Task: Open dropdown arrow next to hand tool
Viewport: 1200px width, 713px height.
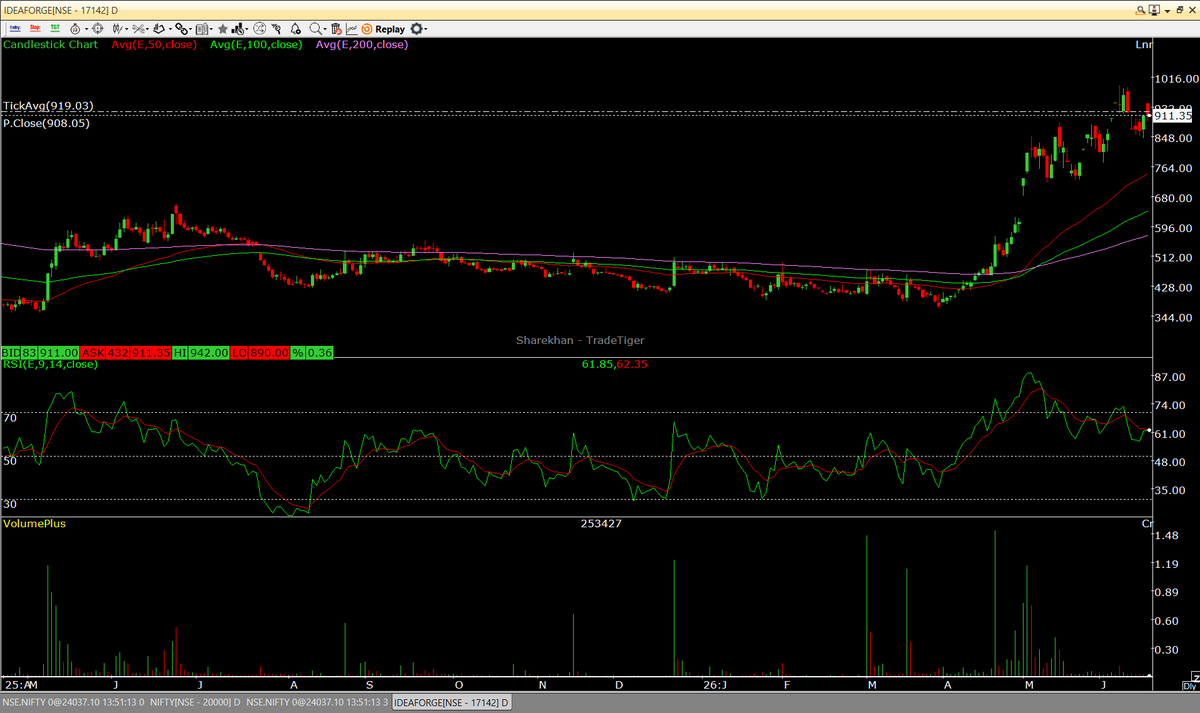Action: coord(170,29)
